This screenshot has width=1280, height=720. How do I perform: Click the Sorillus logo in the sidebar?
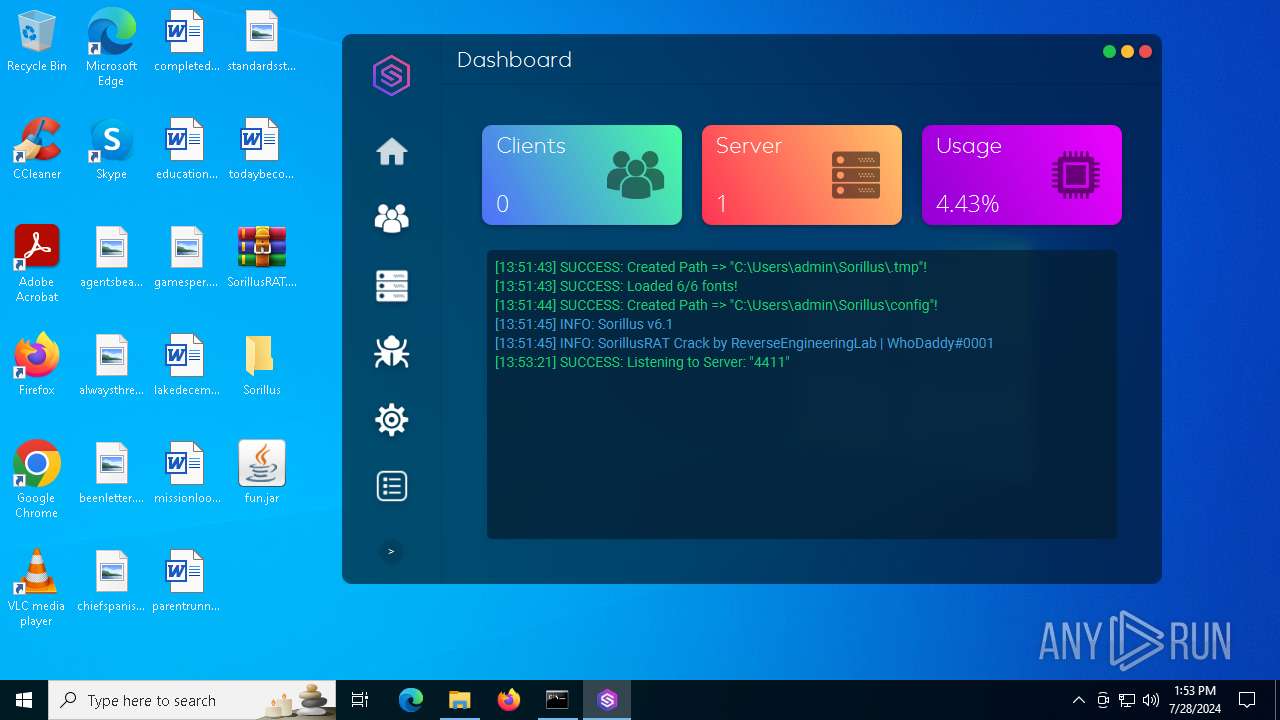391,76
